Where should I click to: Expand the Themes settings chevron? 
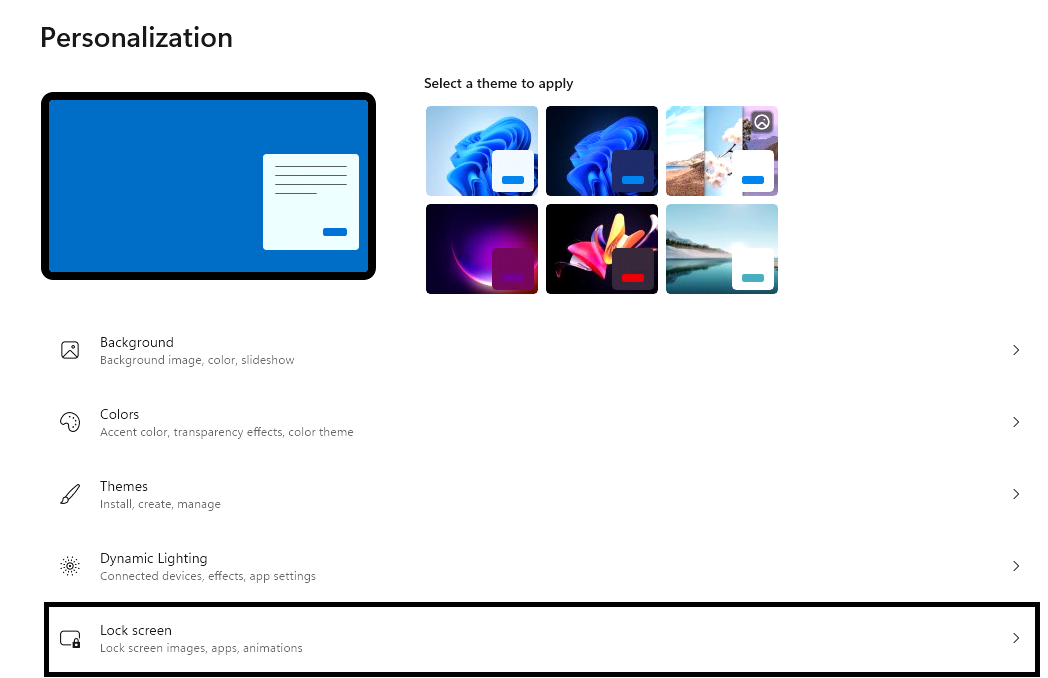pyautogui.click(x=1015, y=494)
